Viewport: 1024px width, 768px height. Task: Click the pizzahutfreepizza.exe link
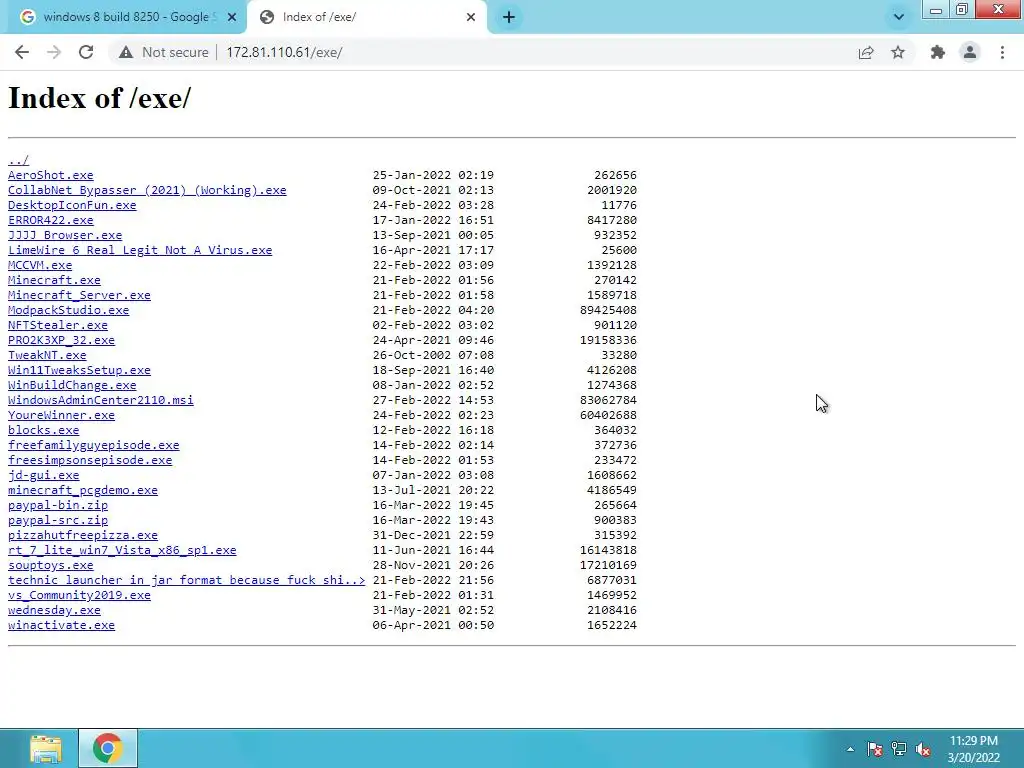(83, 536)
